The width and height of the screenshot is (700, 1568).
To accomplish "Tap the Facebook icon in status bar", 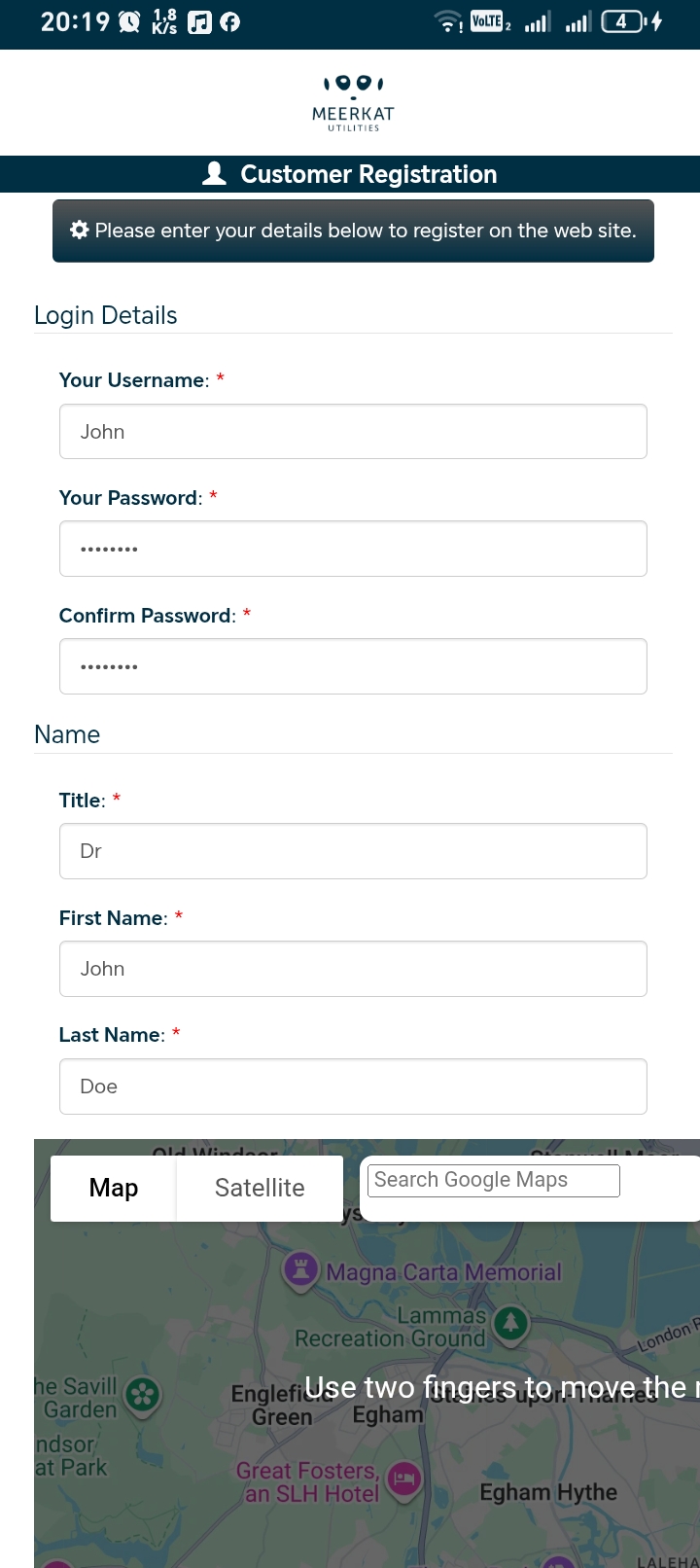I will tap(230, 21).
